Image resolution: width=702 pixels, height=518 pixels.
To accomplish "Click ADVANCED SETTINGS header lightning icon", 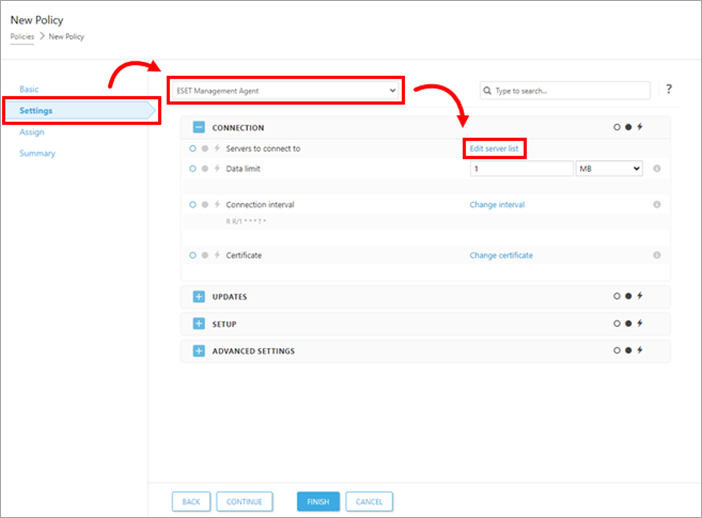I will (640, 350).
